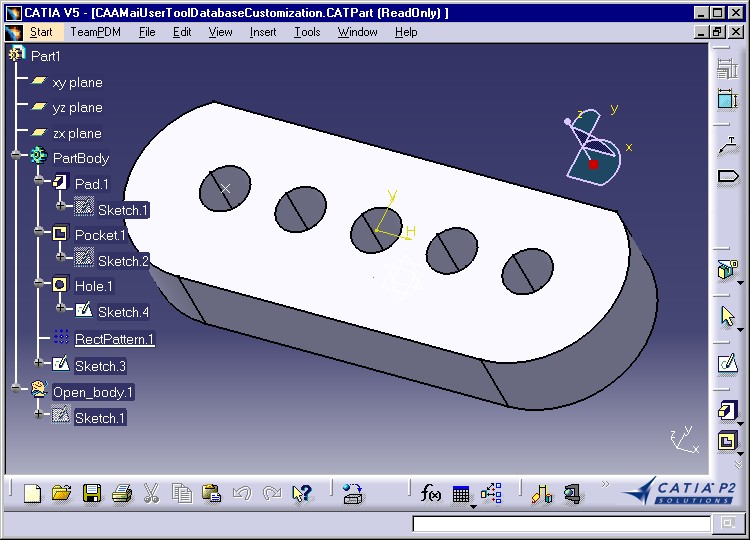Image resolution: width=750 pixels, height=540 pixels.
Task: Open the Edit menu
Action: [x=182, y=32]
